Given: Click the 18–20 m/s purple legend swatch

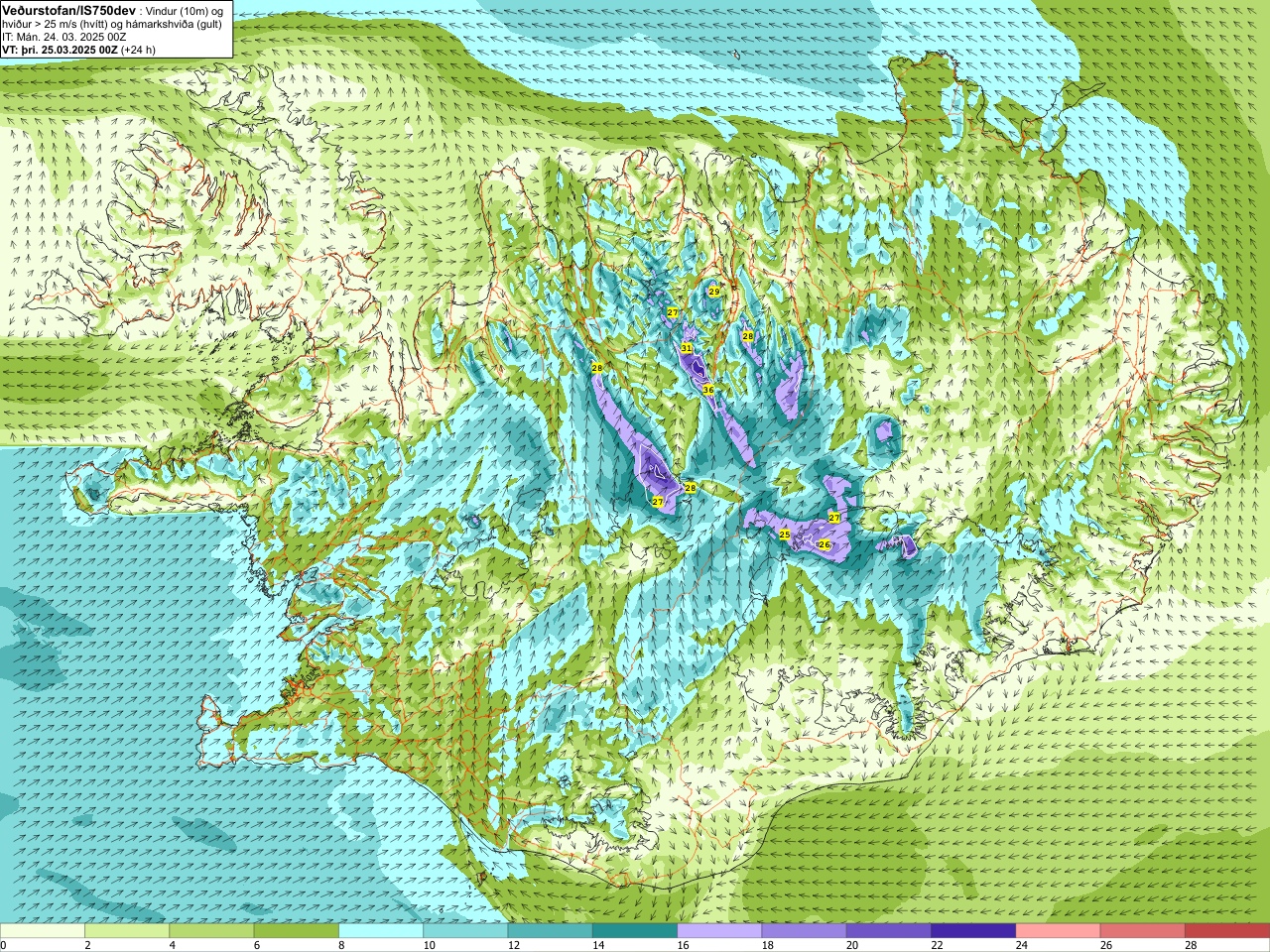Looking at the screenshot, I should pyautogui.click(x=804, y=931).
